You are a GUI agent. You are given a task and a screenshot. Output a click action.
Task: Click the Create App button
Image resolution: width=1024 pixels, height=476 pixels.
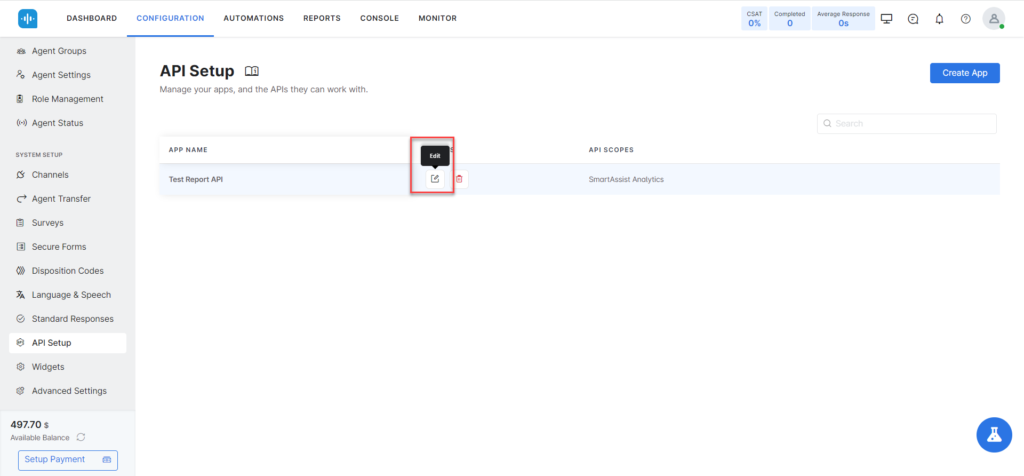(964, 73)
